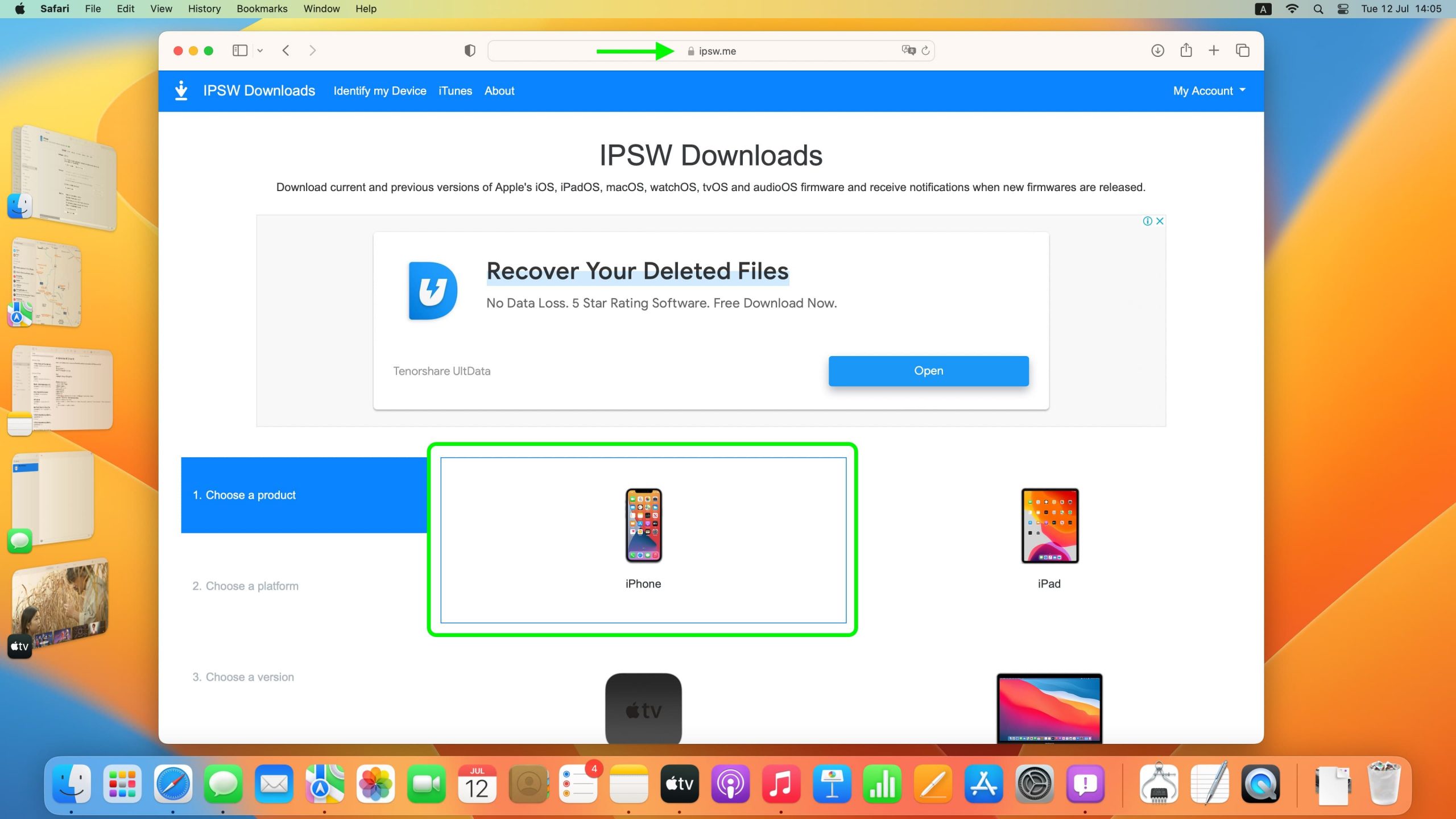
Task: Open Identify my Device page
Action: (379, 91)
